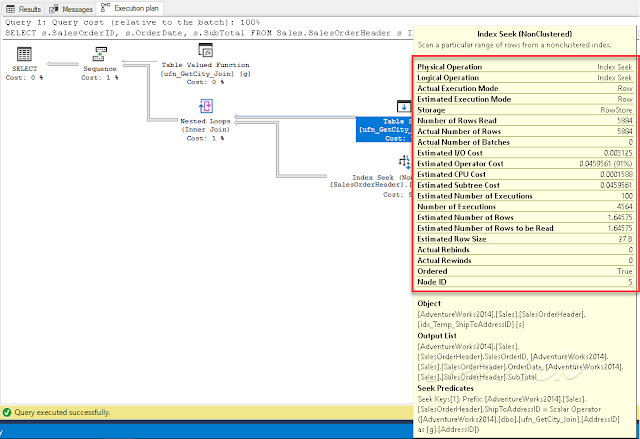Click the SELECT Cost: 0 % label
Screen dimensions: 640x439
click(x=24, y=78)
